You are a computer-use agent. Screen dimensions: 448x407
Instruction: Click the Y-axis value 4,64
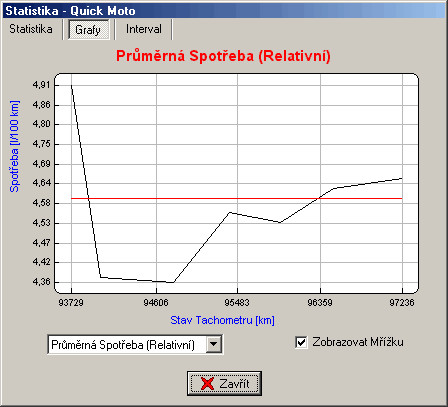click(x=41, y=183)
